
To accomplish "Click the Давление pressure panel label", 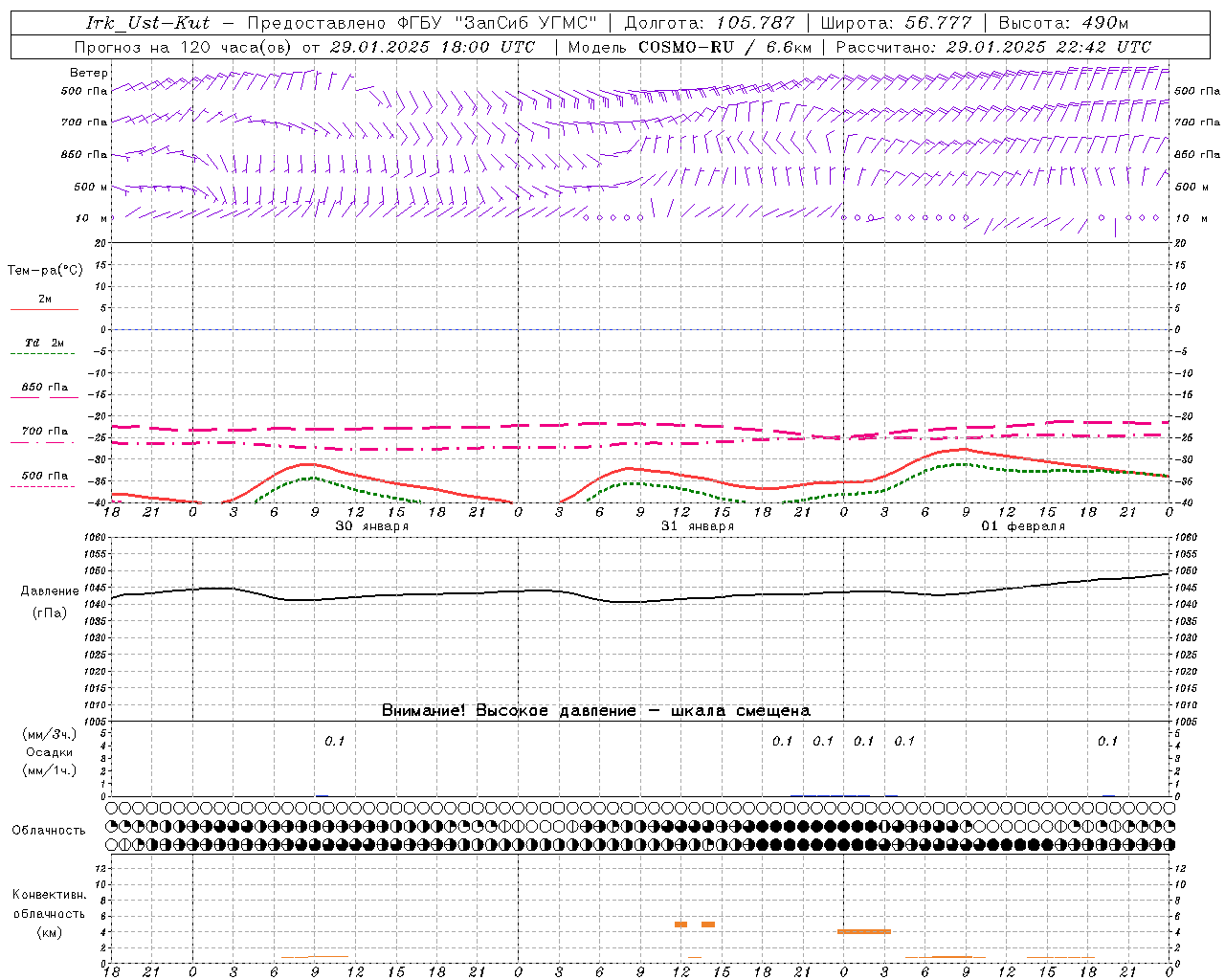I will [50, 591].
